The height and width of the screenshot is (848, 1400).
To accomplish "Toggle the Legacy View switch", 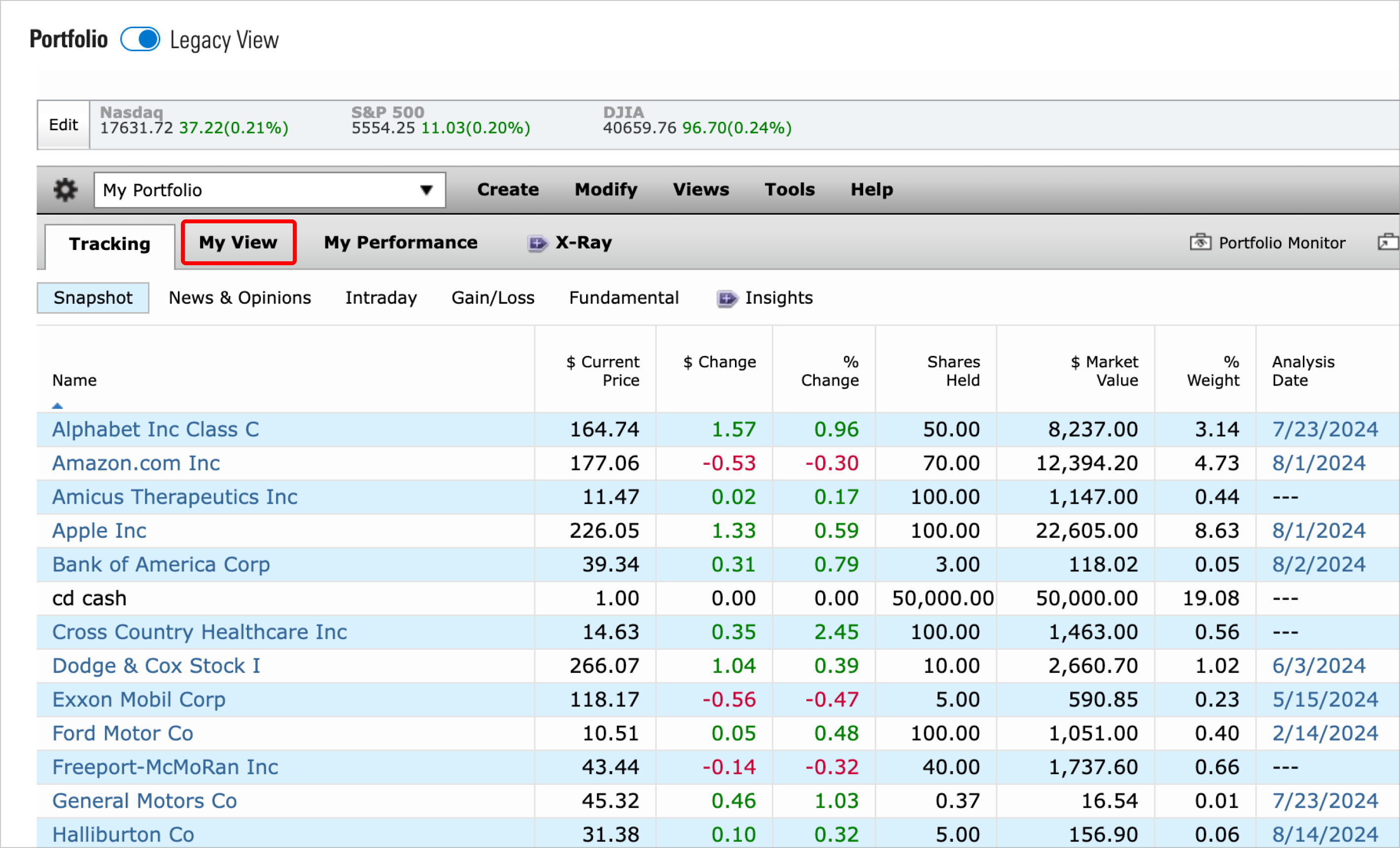I will click(x=140, y=40).
